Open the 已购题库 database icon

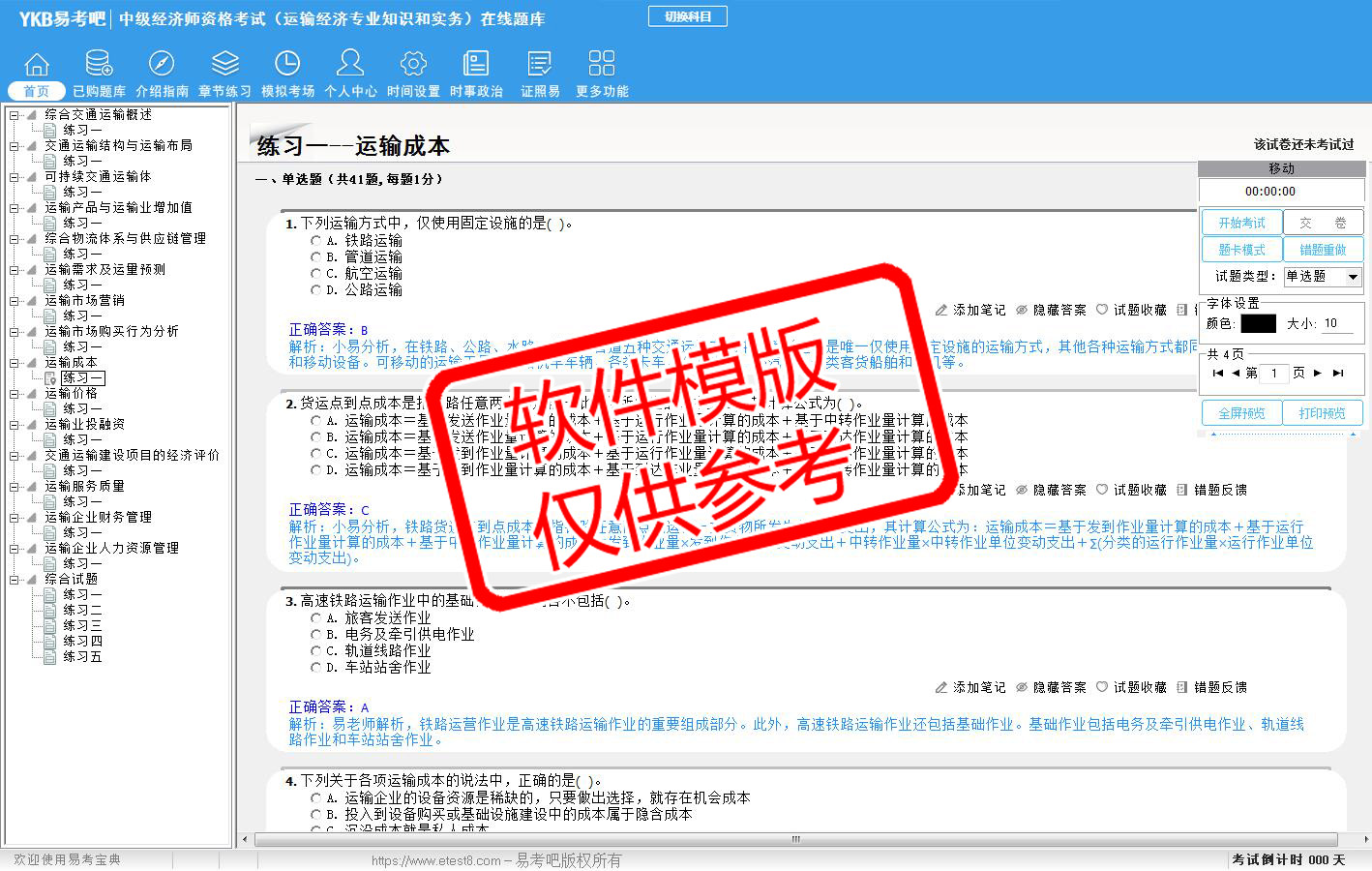[x=99, y=65]
